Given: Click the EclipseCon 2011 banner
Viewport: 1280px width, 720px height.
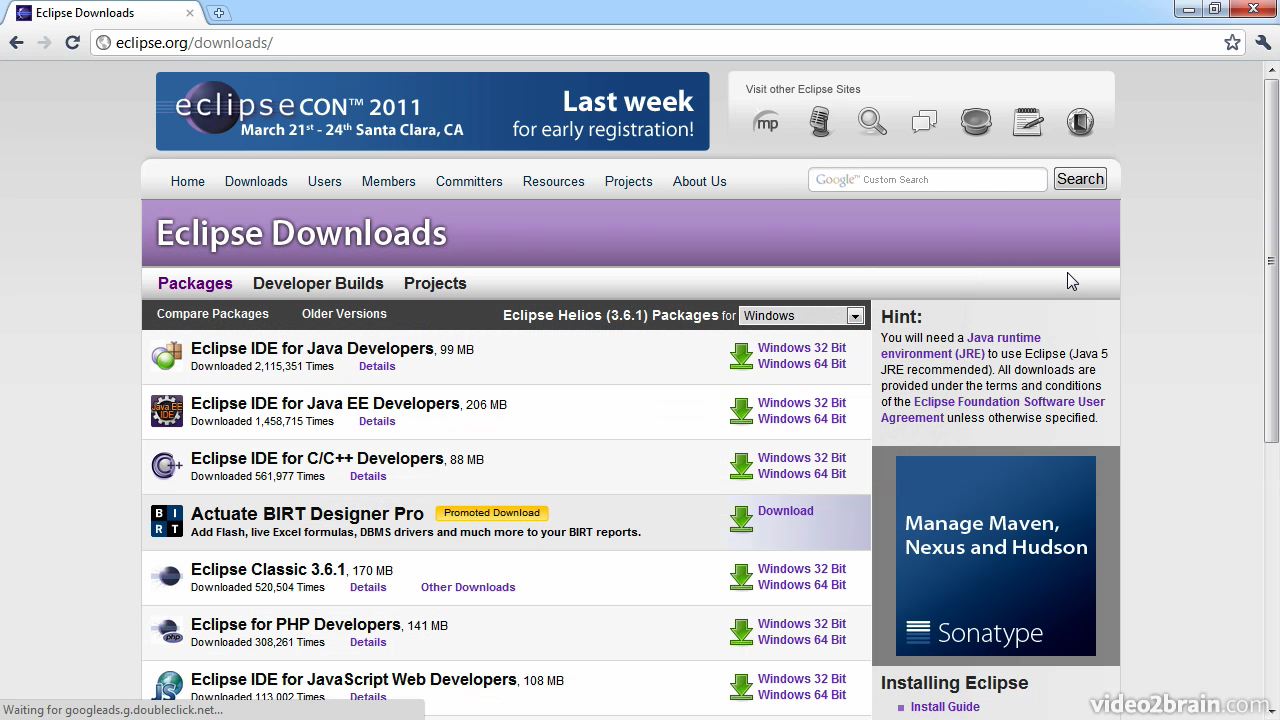Looking at the screenshot, I should (432, 111).
